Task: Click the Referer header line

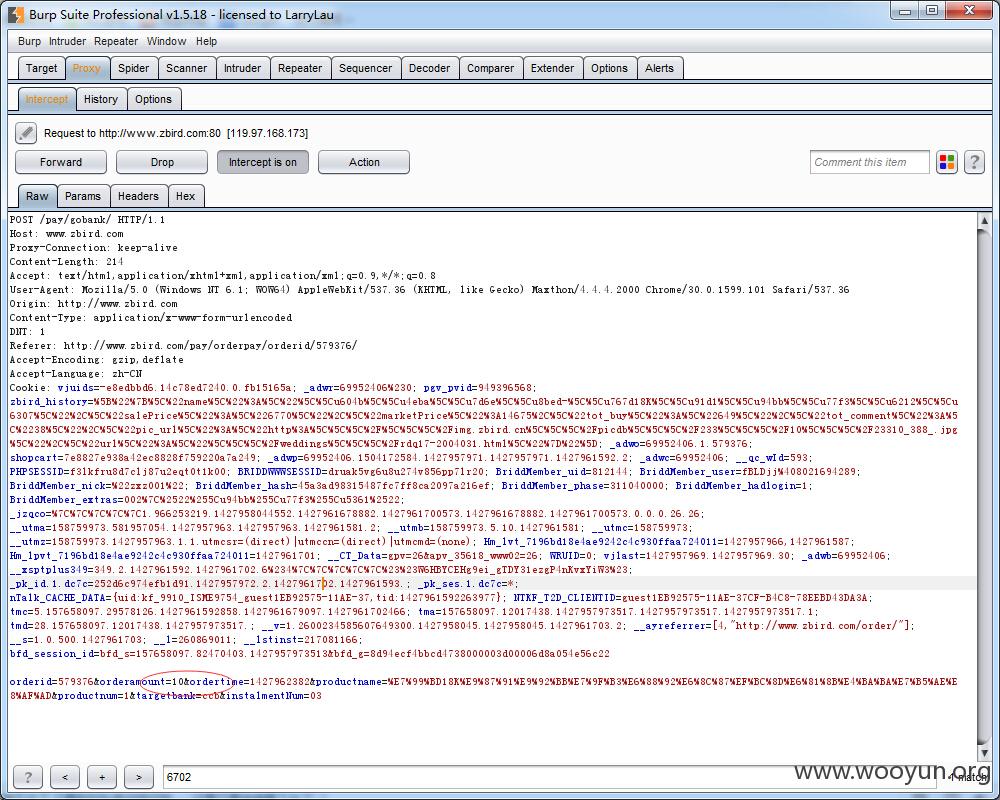Action: point(183,346)
